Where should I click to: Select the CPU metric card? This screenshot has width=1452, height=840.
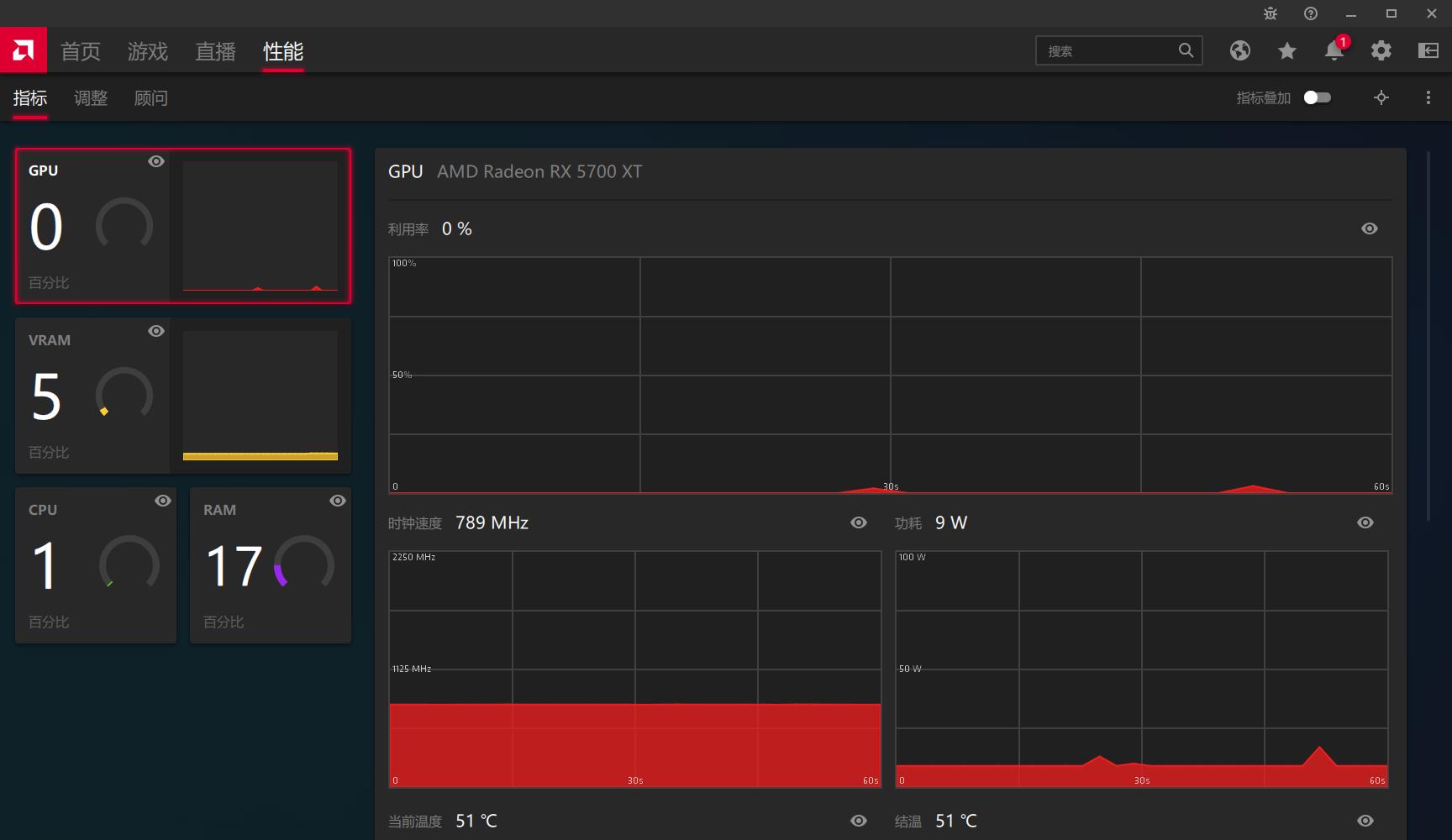point(95,564)
